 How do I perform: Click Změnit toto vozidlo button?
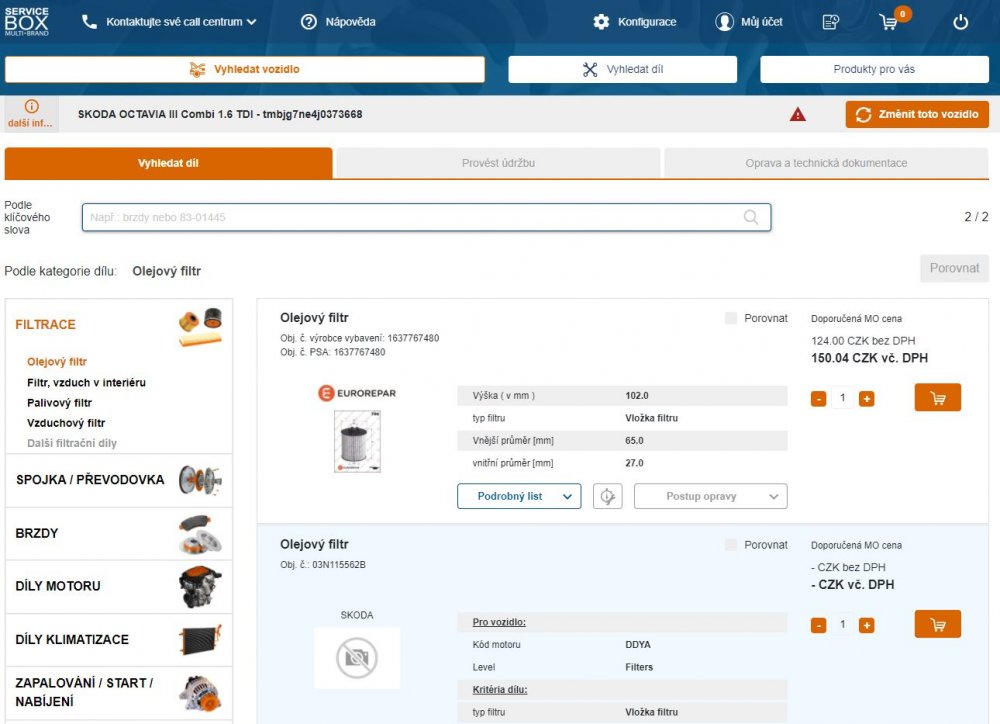(917, 115)
